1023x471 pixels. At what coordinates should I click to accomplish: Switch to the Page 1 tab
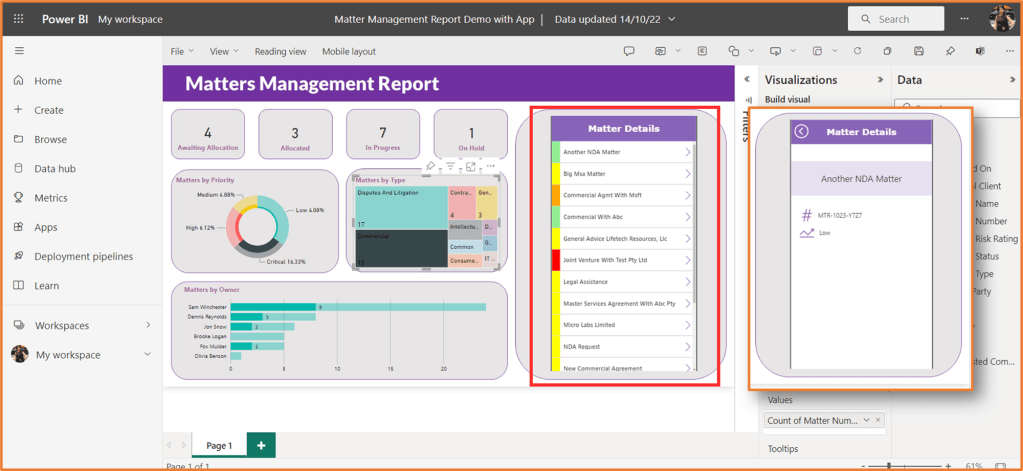pyautogui.click(x=218, y=445)
